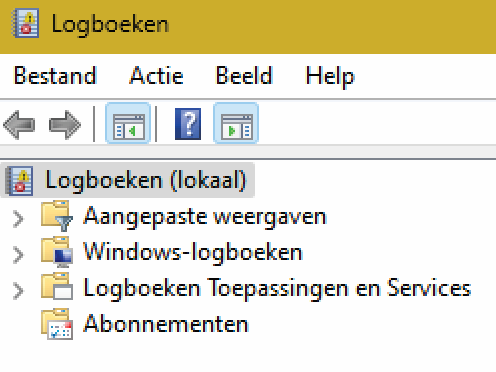This screenshot has width=496, height=372.
Task: Expand the Windows-logboeken node
Action: [18, 255]
